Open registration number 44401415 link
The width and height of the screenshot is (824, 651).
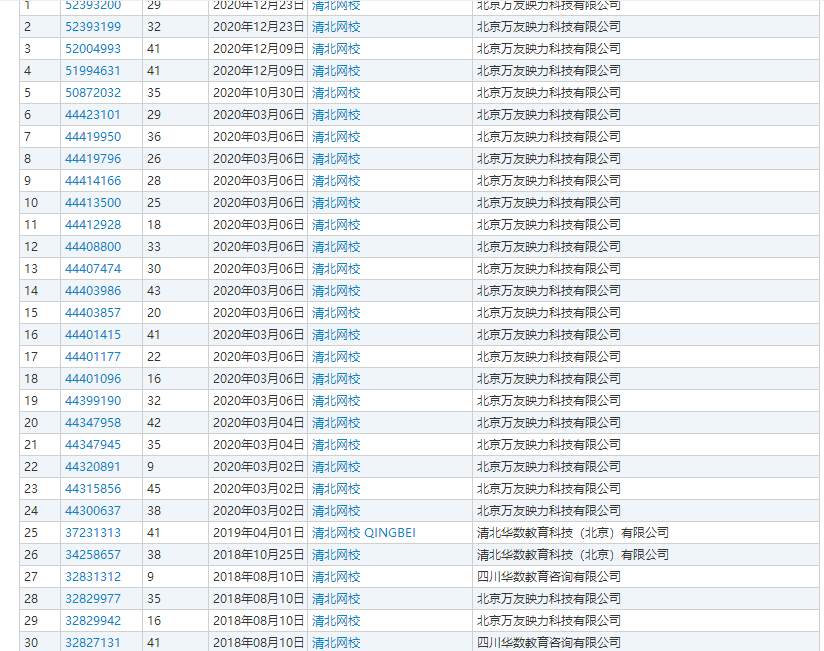click(x=93, y=335)
